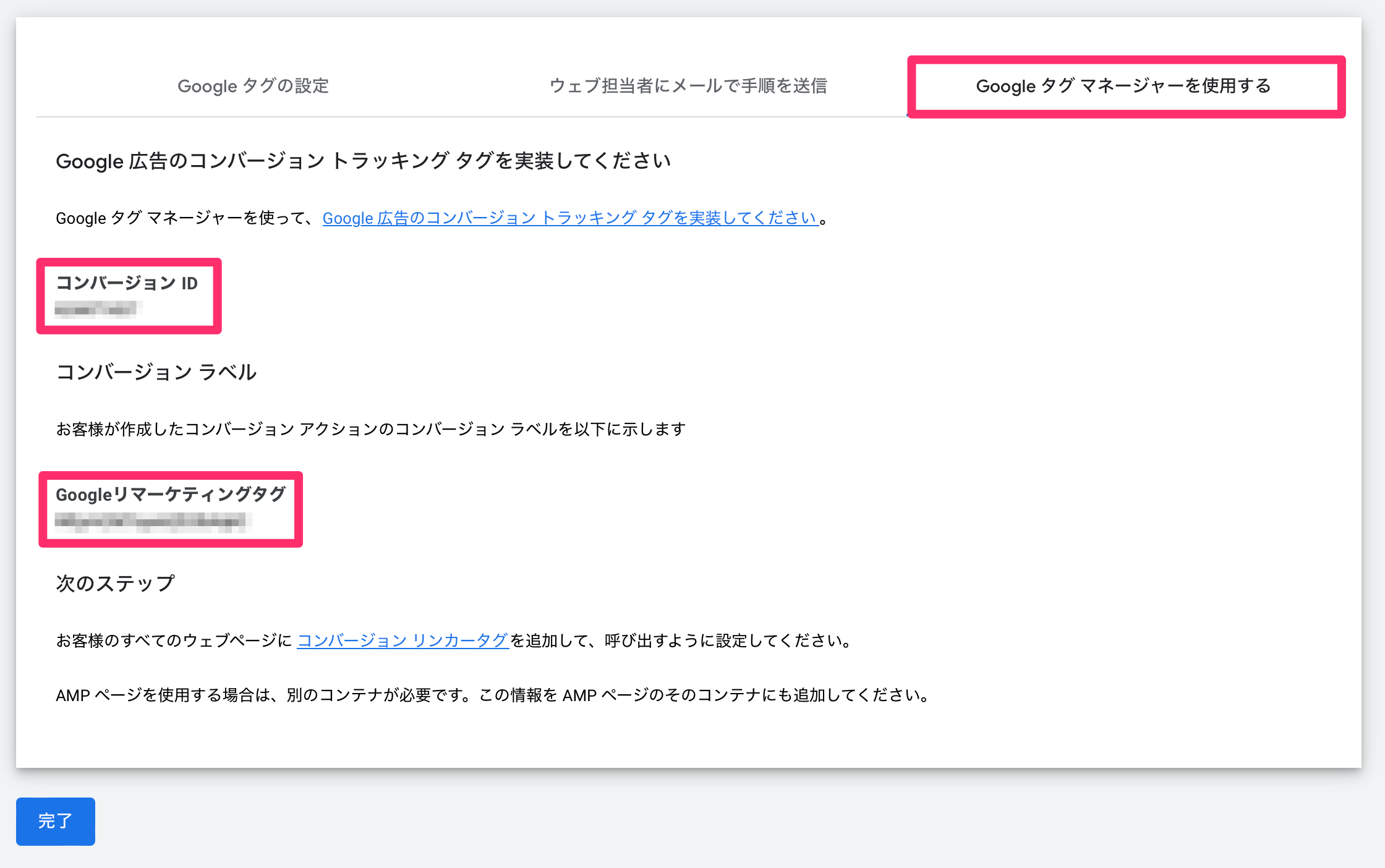The height and width of the screenshot is (868, 1385).
Task: Open the コンバージョン リンカータグ link
Action: (403, 640)
